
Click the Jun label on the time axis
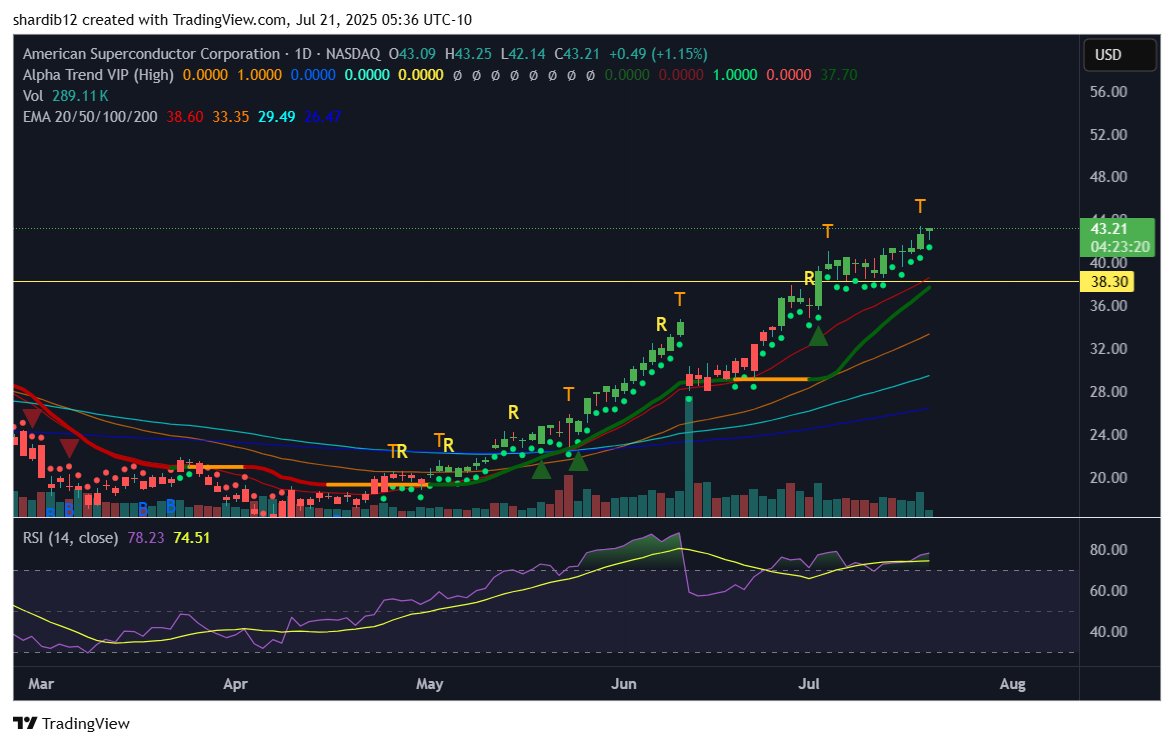624,684
